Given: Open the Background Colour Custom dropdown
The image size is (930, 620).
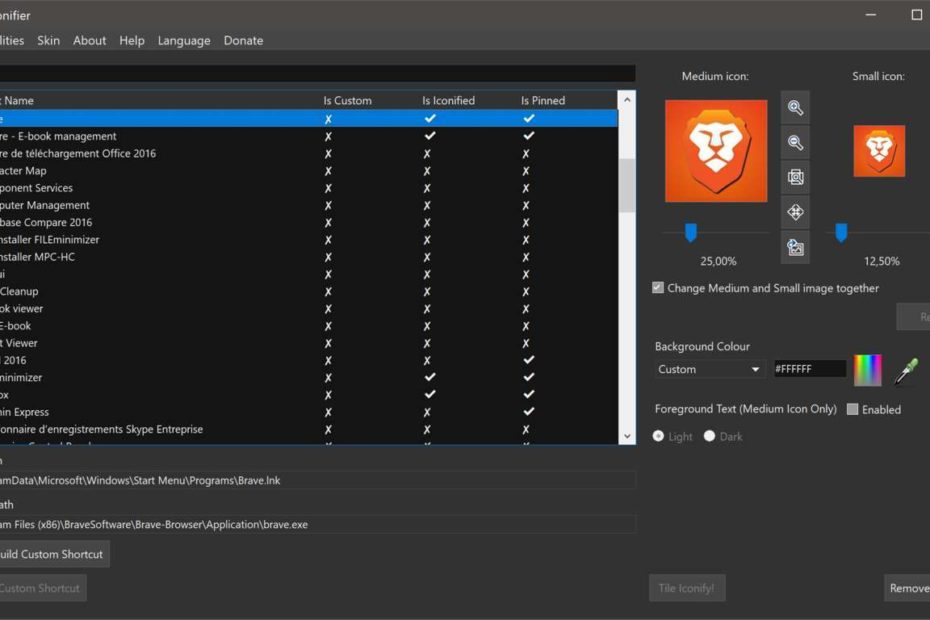Looking at the screenshot, I should [x=709, y=369].
